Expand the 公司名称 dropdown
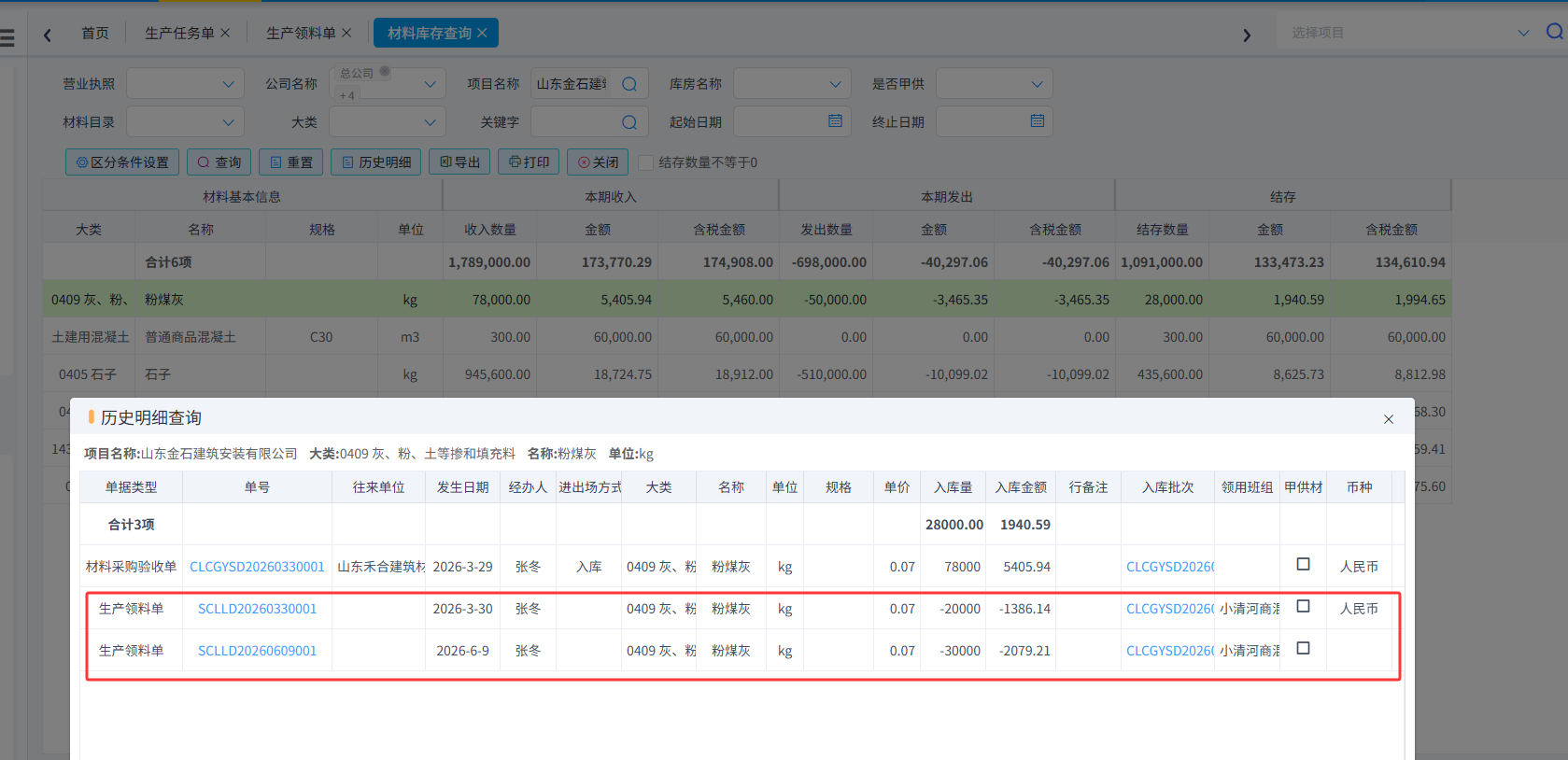1568x760 pixels. coord(430,84)
